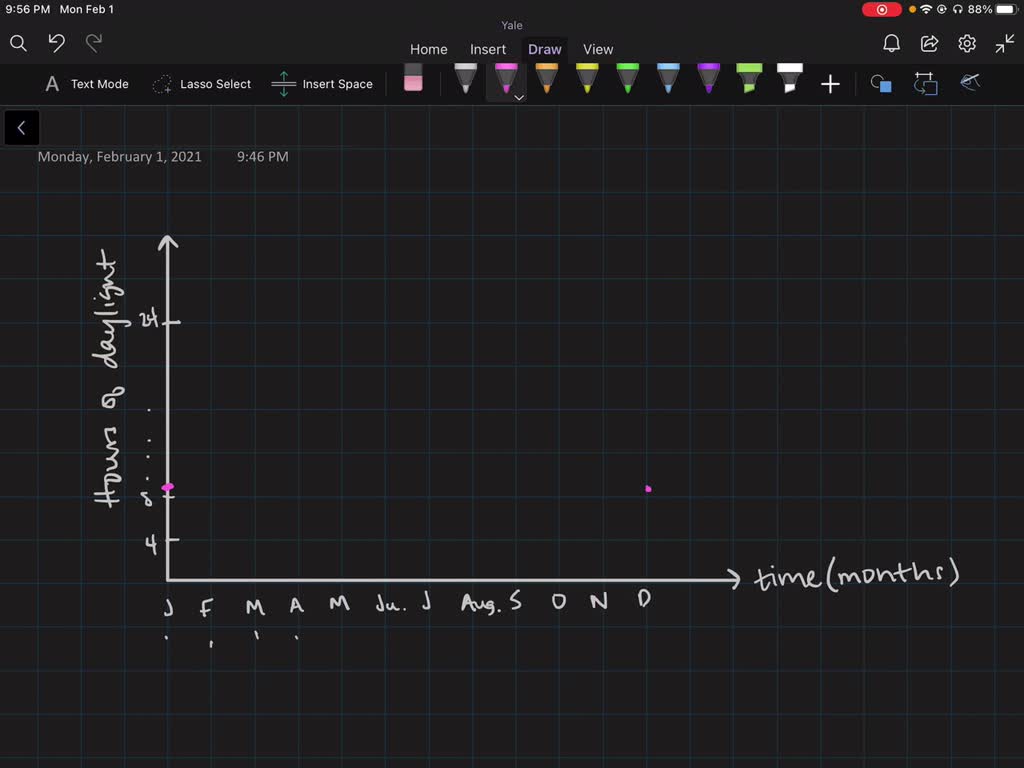The image size is (1024, 768).
Task: Click the Search icon
Action: pyautogui.click(x=18, y=44)
